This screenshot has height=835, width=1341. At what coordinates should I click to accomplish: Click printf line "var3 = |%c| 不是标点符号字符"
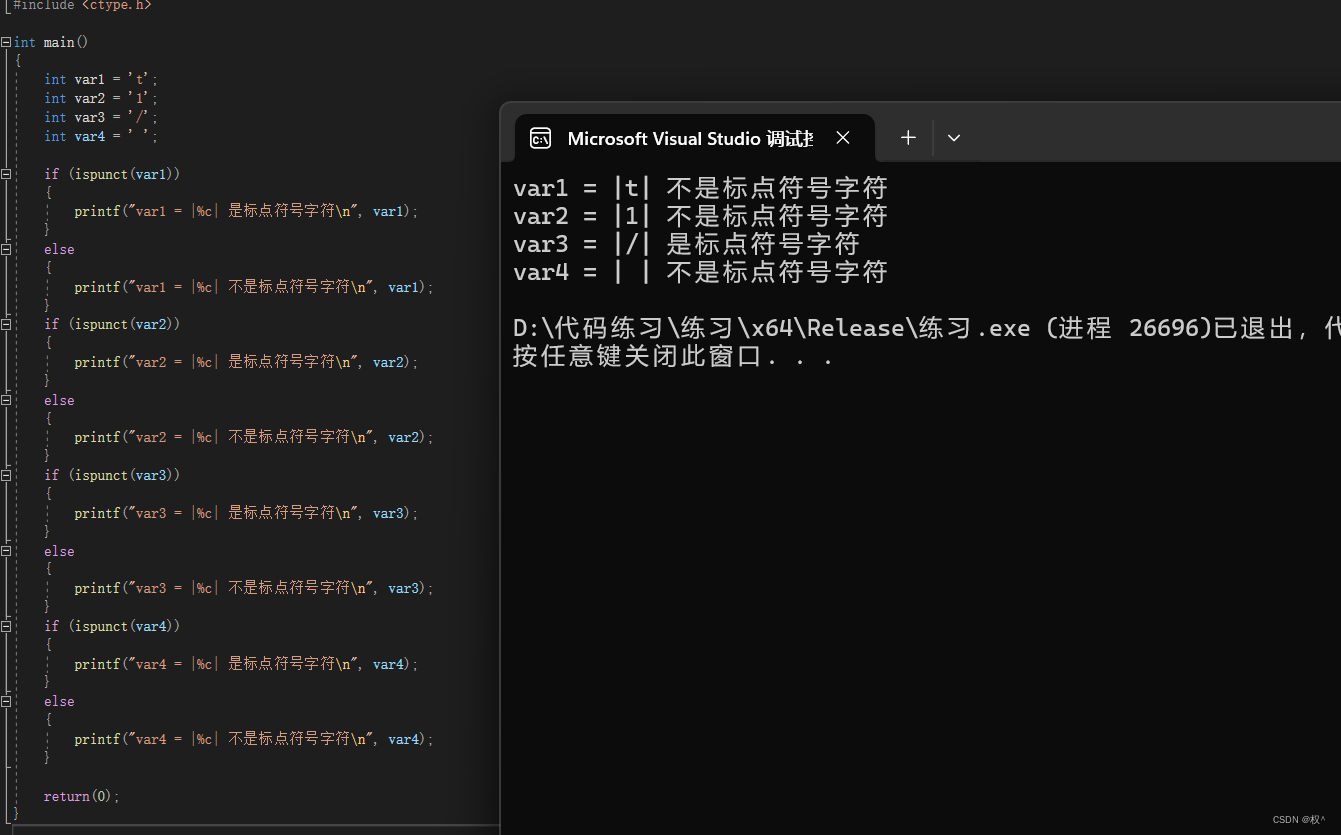coord(254,588)
